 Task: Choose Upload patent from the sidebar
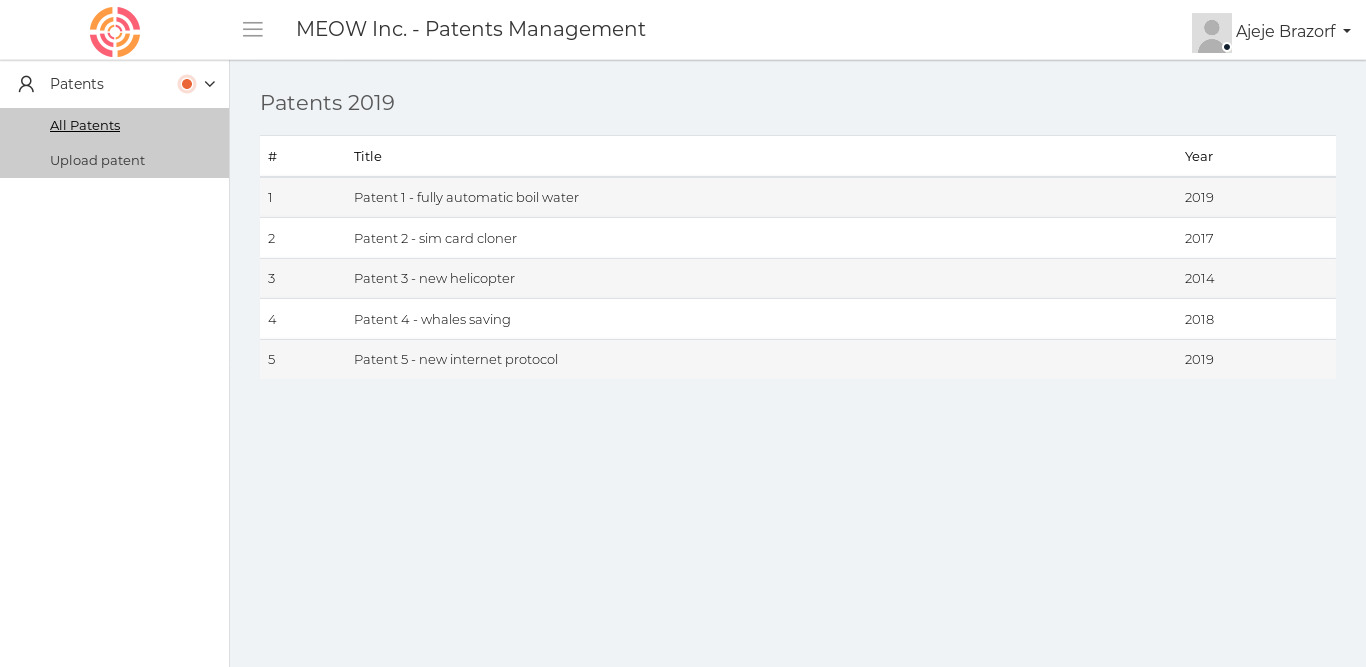pos(97,160)
